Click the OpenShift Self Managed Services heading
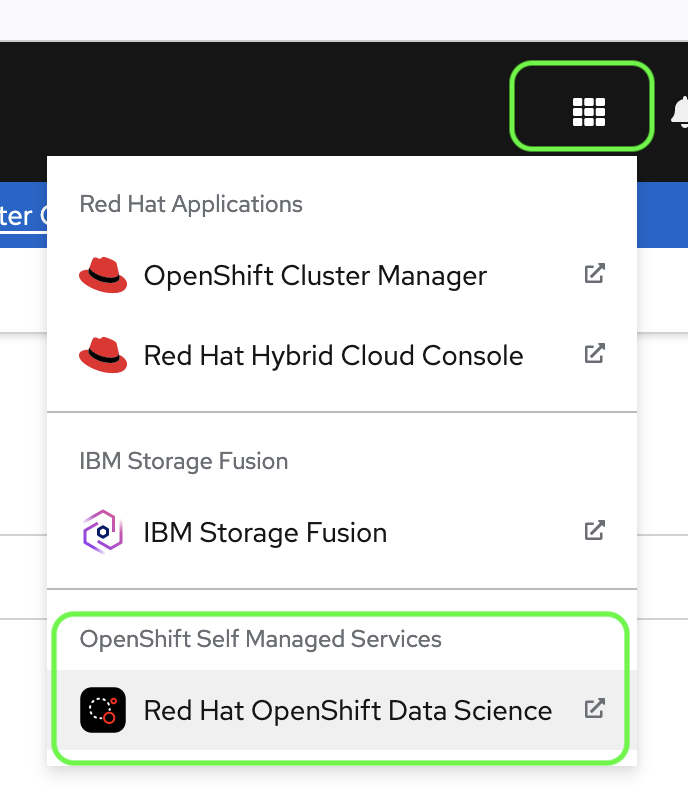 [260, 639]
